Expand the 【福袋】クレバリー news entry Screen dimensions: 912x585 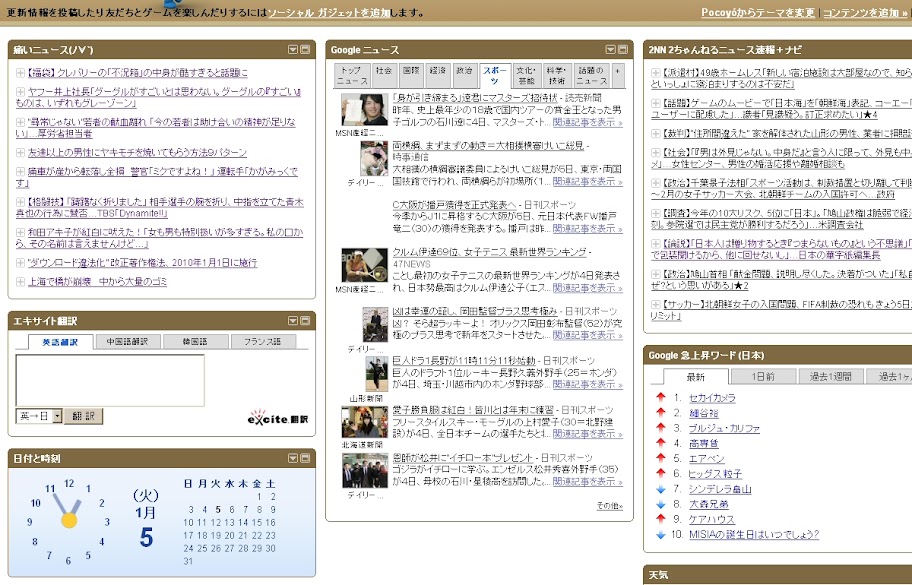point(20,73)
